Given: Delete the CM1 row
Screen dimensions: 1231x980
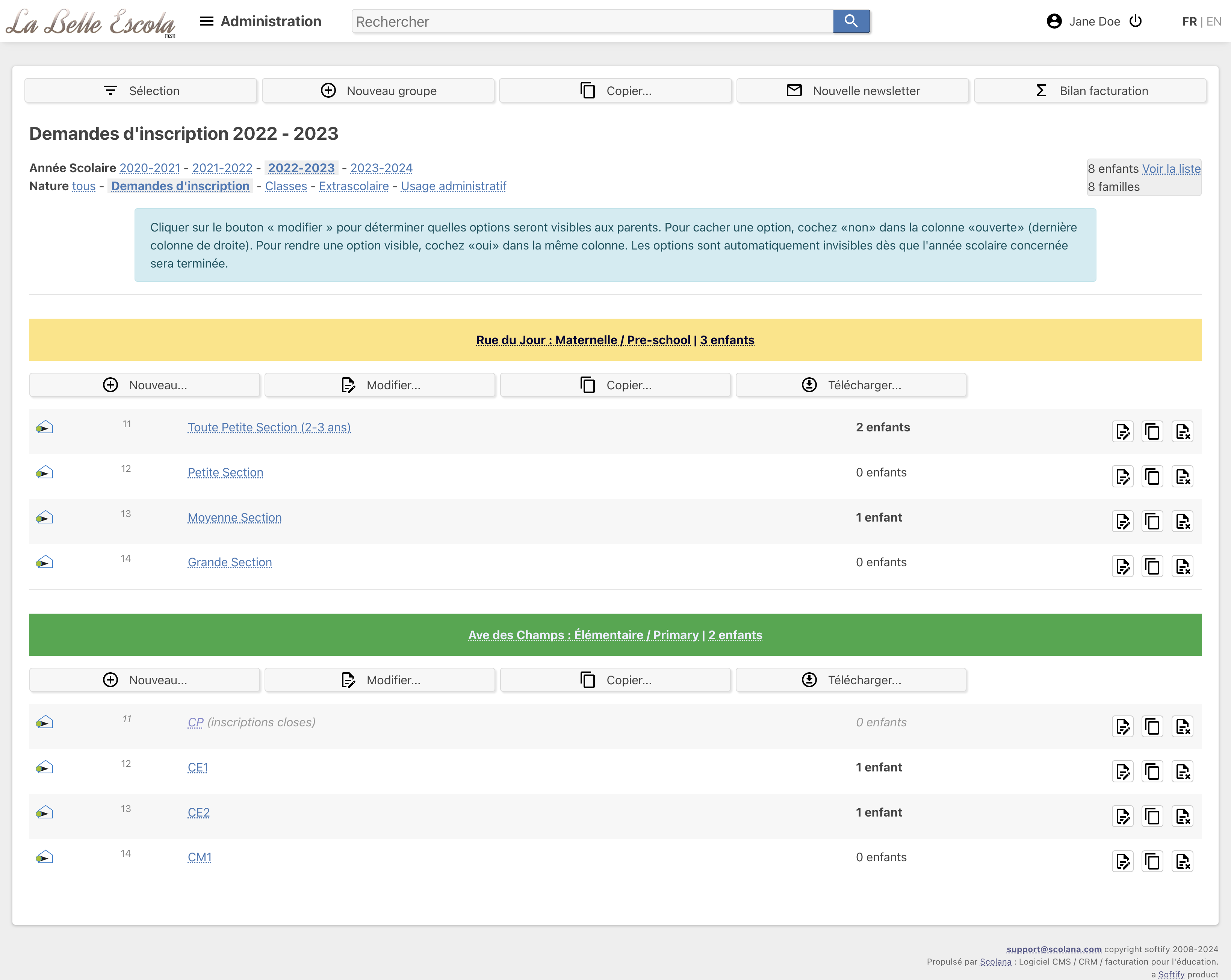Looking at the screenshot, I should pos(1183,861).
